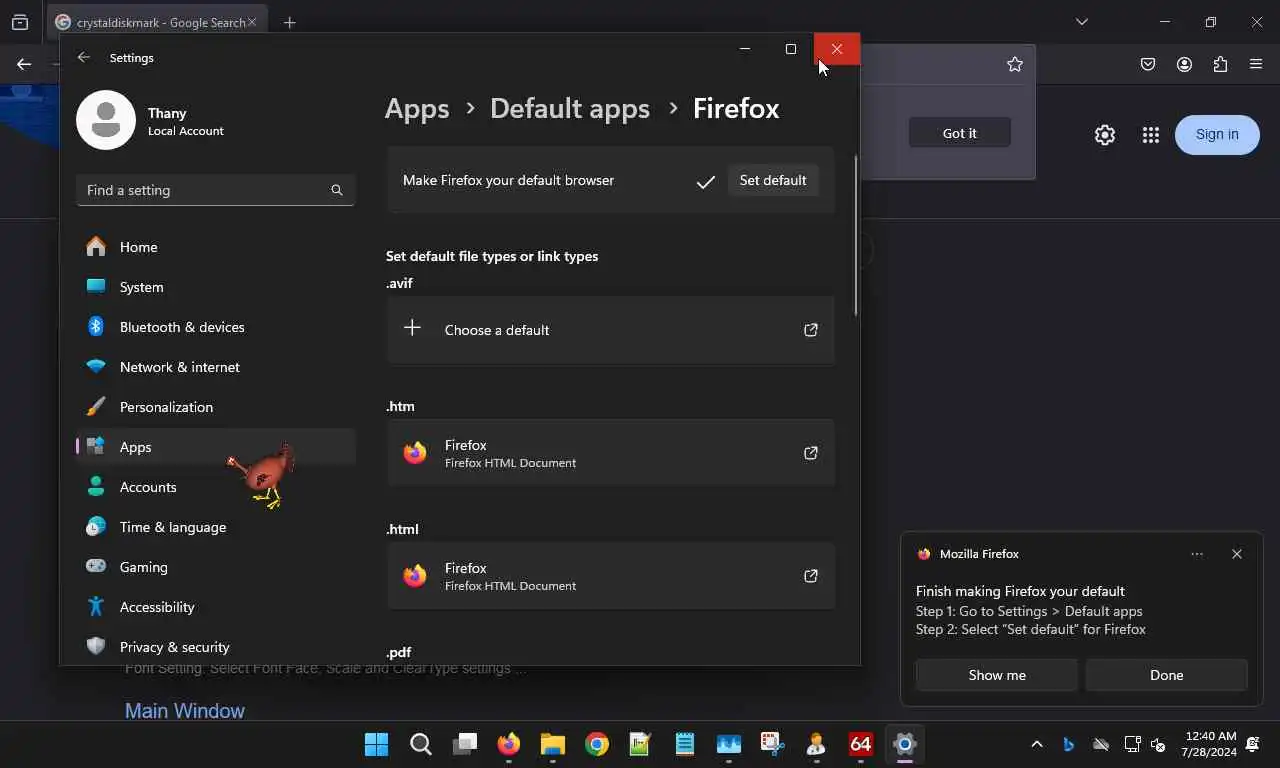The width and height of the screenshot is (1280, 768).
Task: Click the Settings window vertical scrollbar
Action: (x=856, y=237)
